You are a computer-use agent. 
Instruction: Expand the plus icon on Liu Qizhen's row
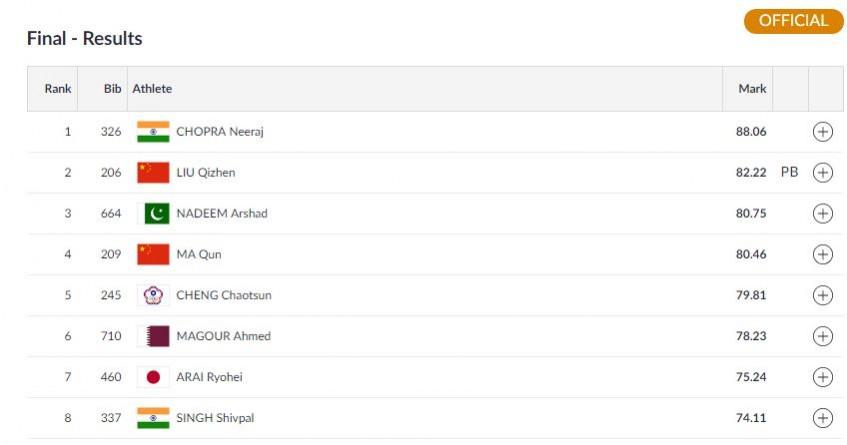(823, 172)
